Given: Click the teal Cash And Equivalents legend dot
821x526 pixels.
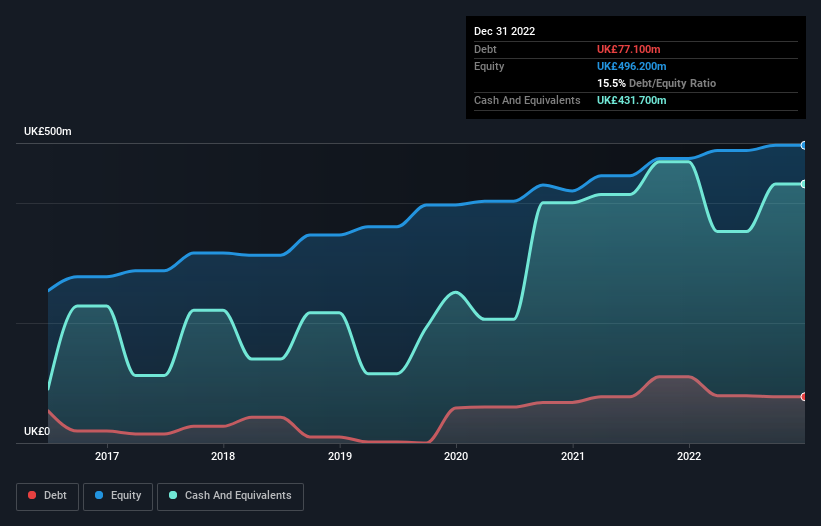Looking at the screenshot, I should click(x=173, y=495).
